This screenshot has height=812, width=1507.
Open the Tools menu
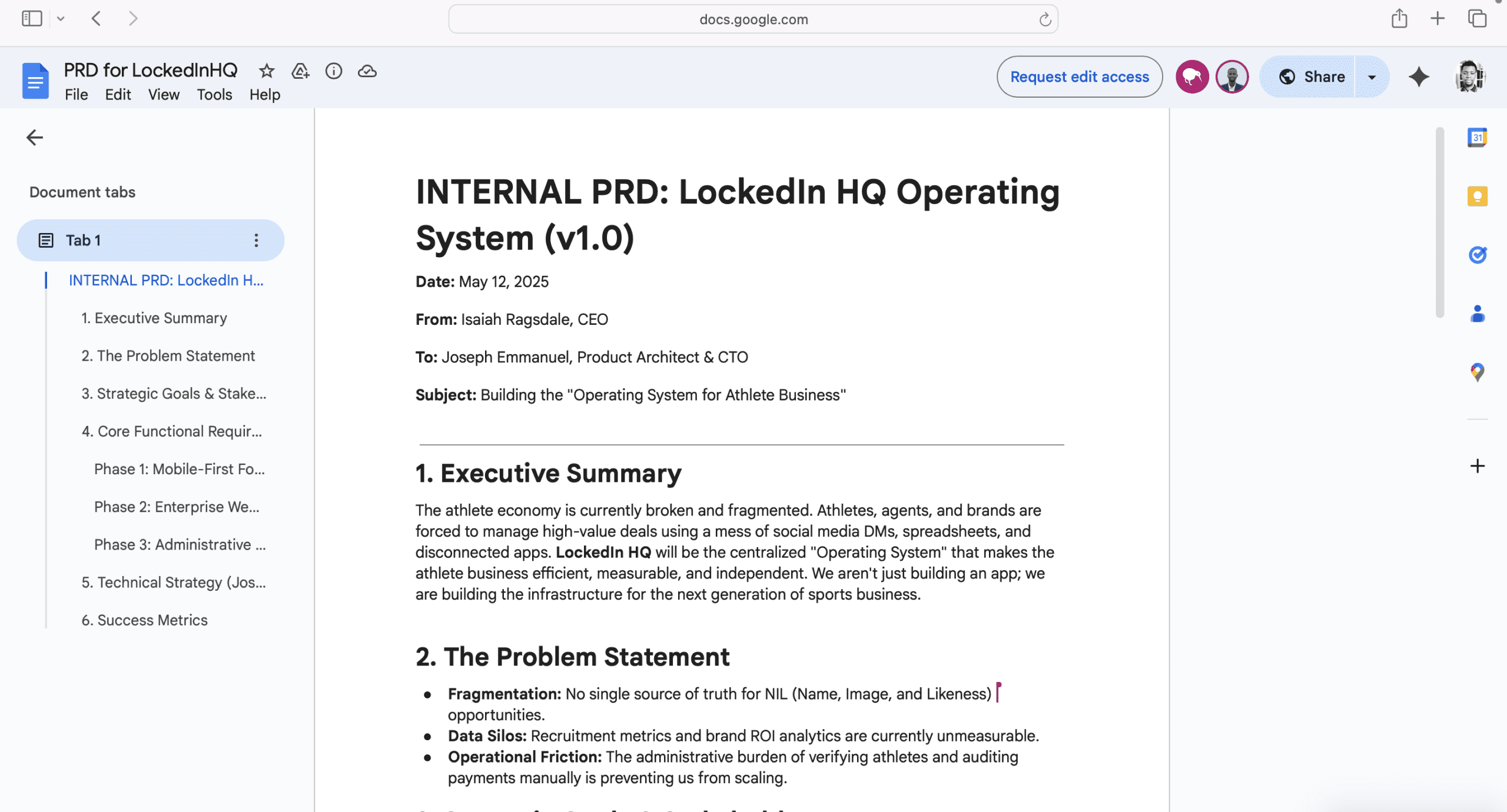tap(214, 95)
